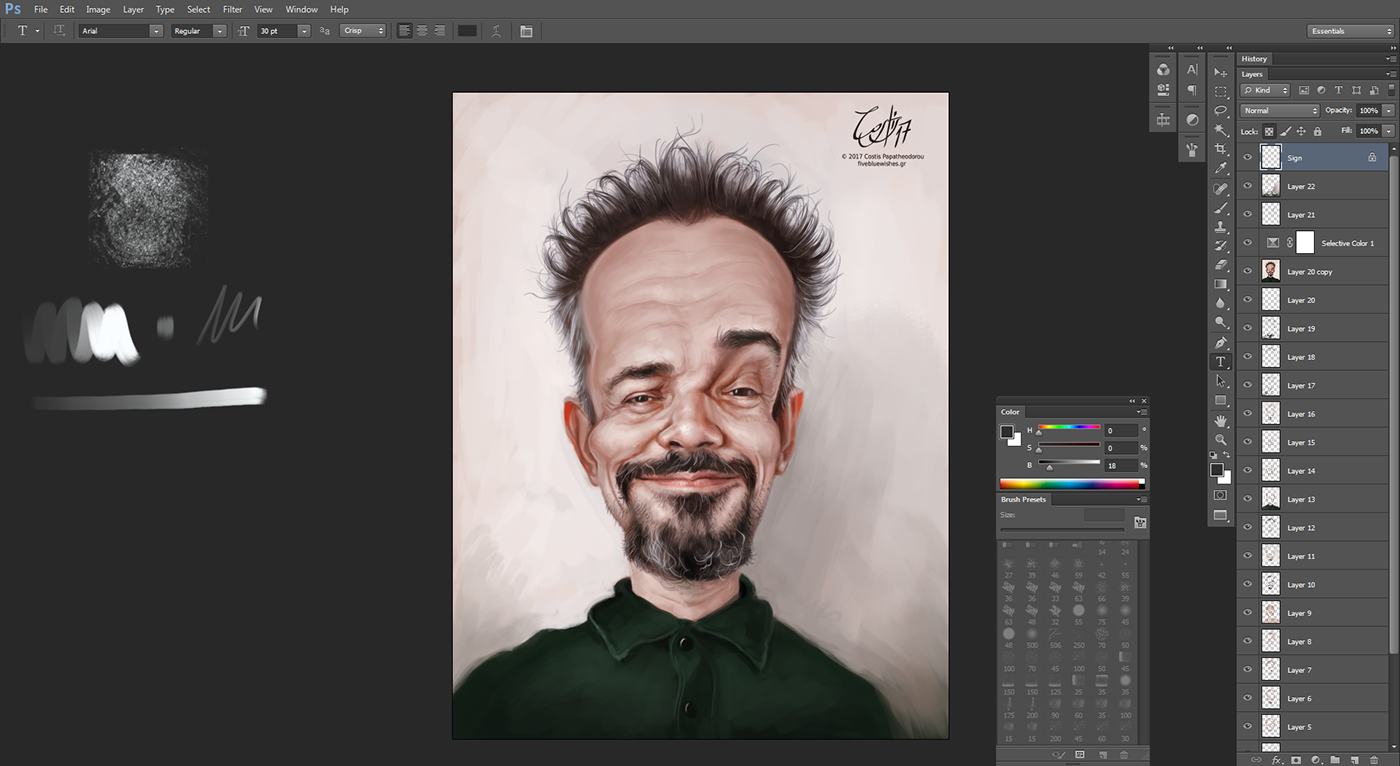Select the Pen tool
This screenshot has width=1400, height=766.
[x=1220, y=343]
